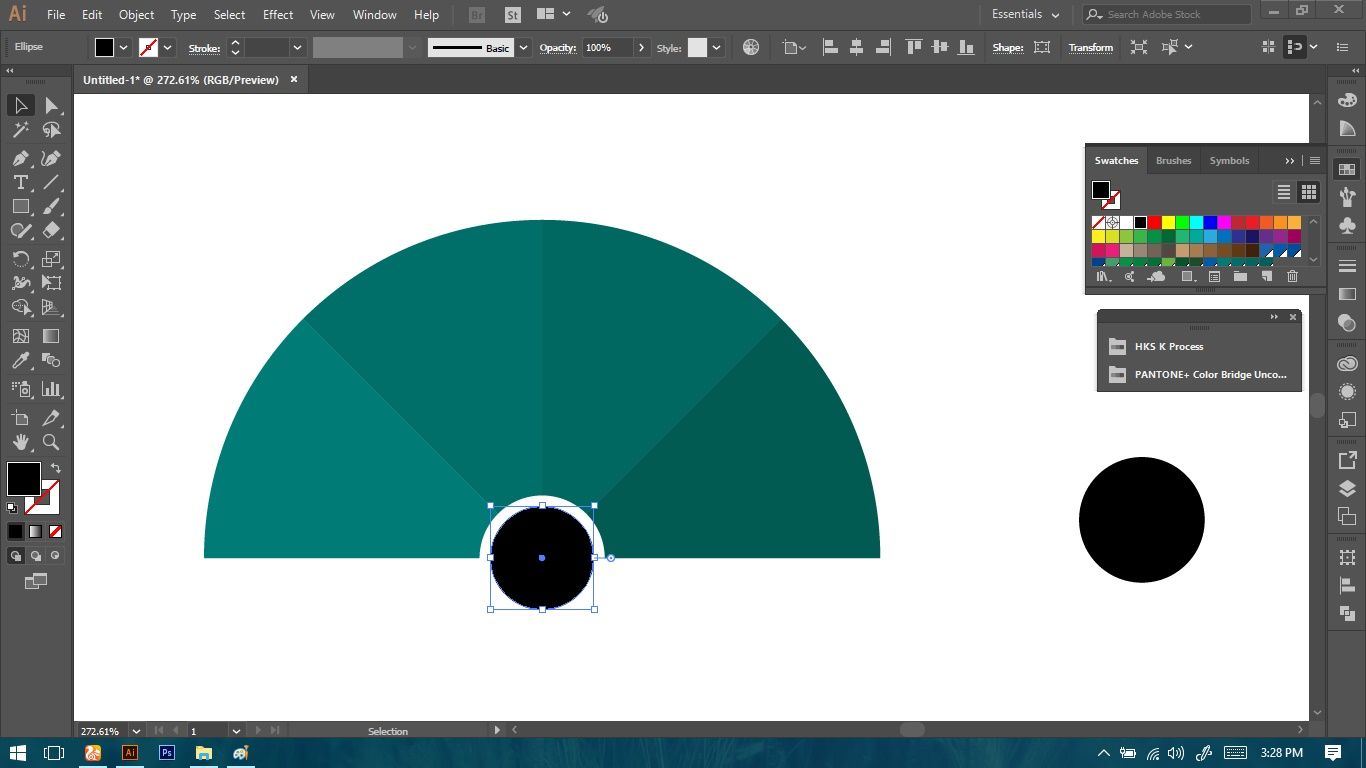Open the File menu
Viewport: 1366px width, 768px height.
tap(56, 15)
